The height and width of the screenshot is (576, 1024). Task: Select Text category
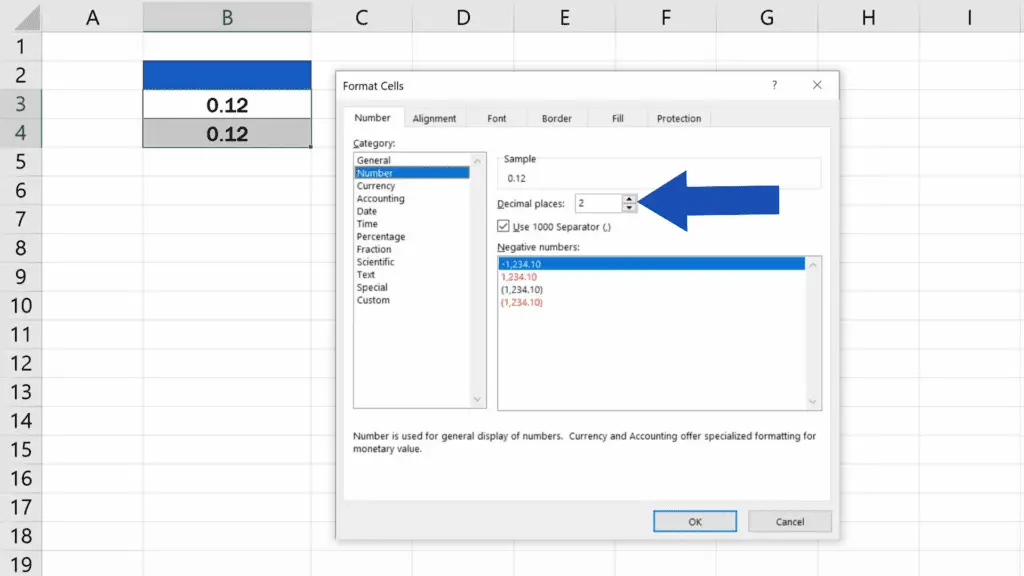(411, 274)
